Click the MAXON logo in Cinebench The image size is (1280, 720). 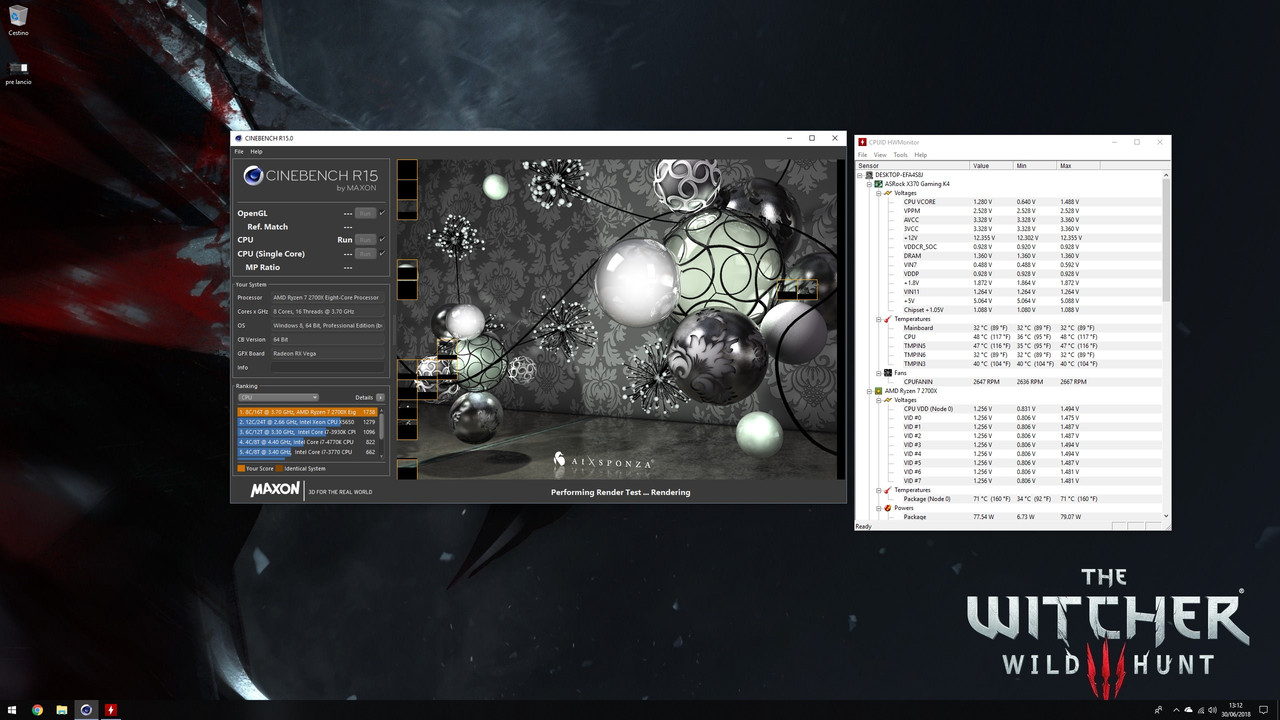[275, 489]
